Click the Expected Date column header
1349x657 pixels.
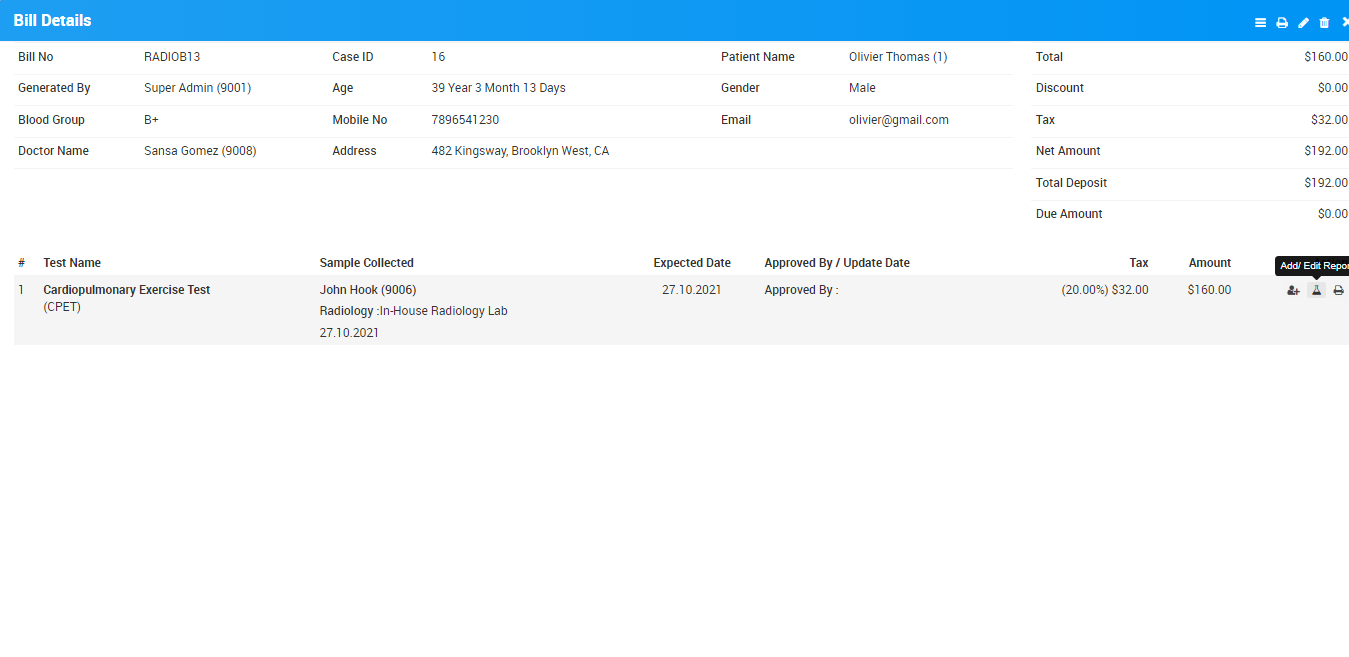click(x=692, y=263)
